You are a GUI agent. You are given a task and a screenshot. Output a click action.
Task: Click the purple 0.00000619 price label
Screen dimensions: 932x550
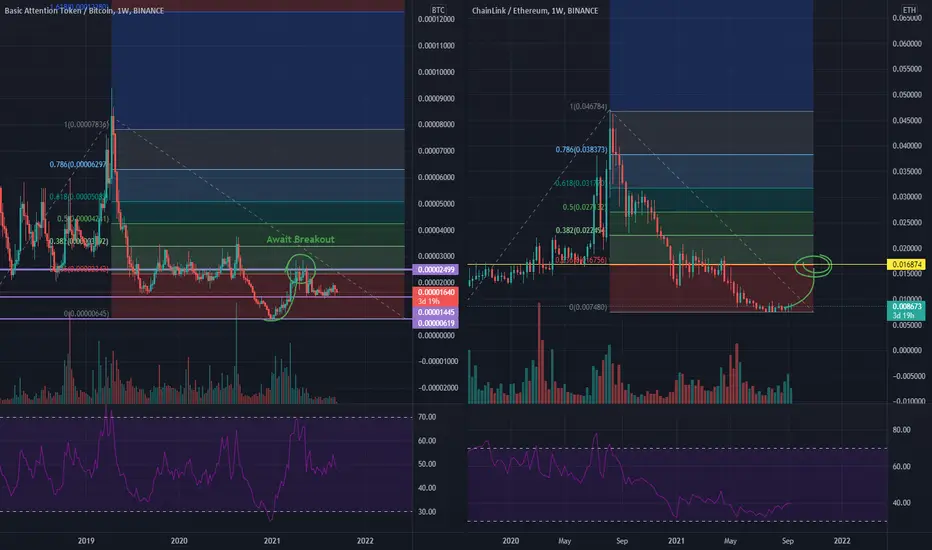(x=436, y=323)
